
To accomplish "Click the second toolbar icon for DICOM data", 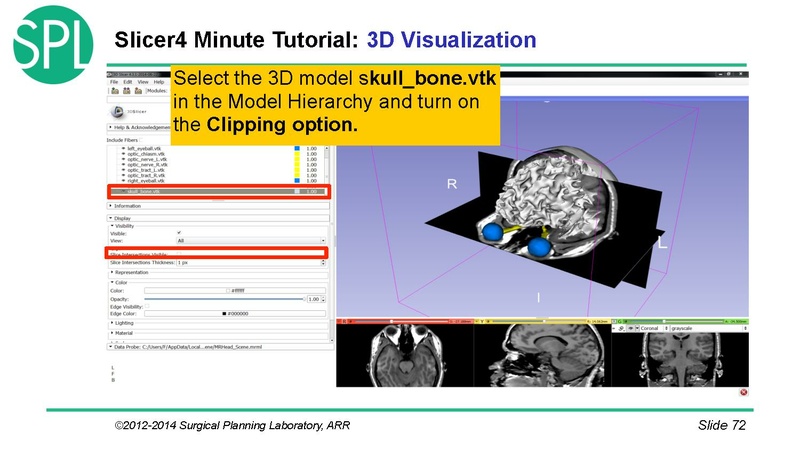I will point(127,91).
